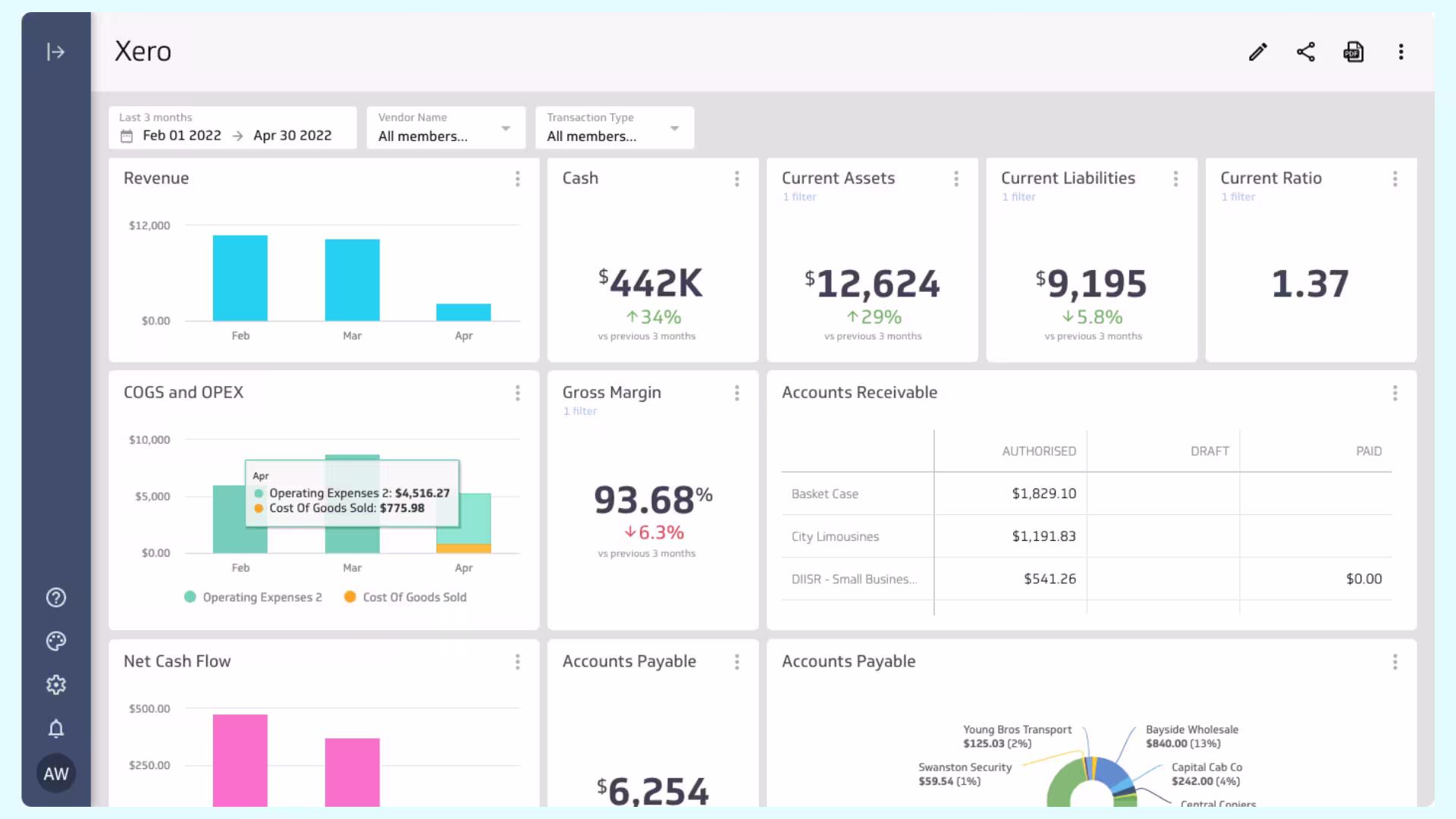Click the March Revenue bar
The width and height of the screenshot is (1456, 819).
352,281
